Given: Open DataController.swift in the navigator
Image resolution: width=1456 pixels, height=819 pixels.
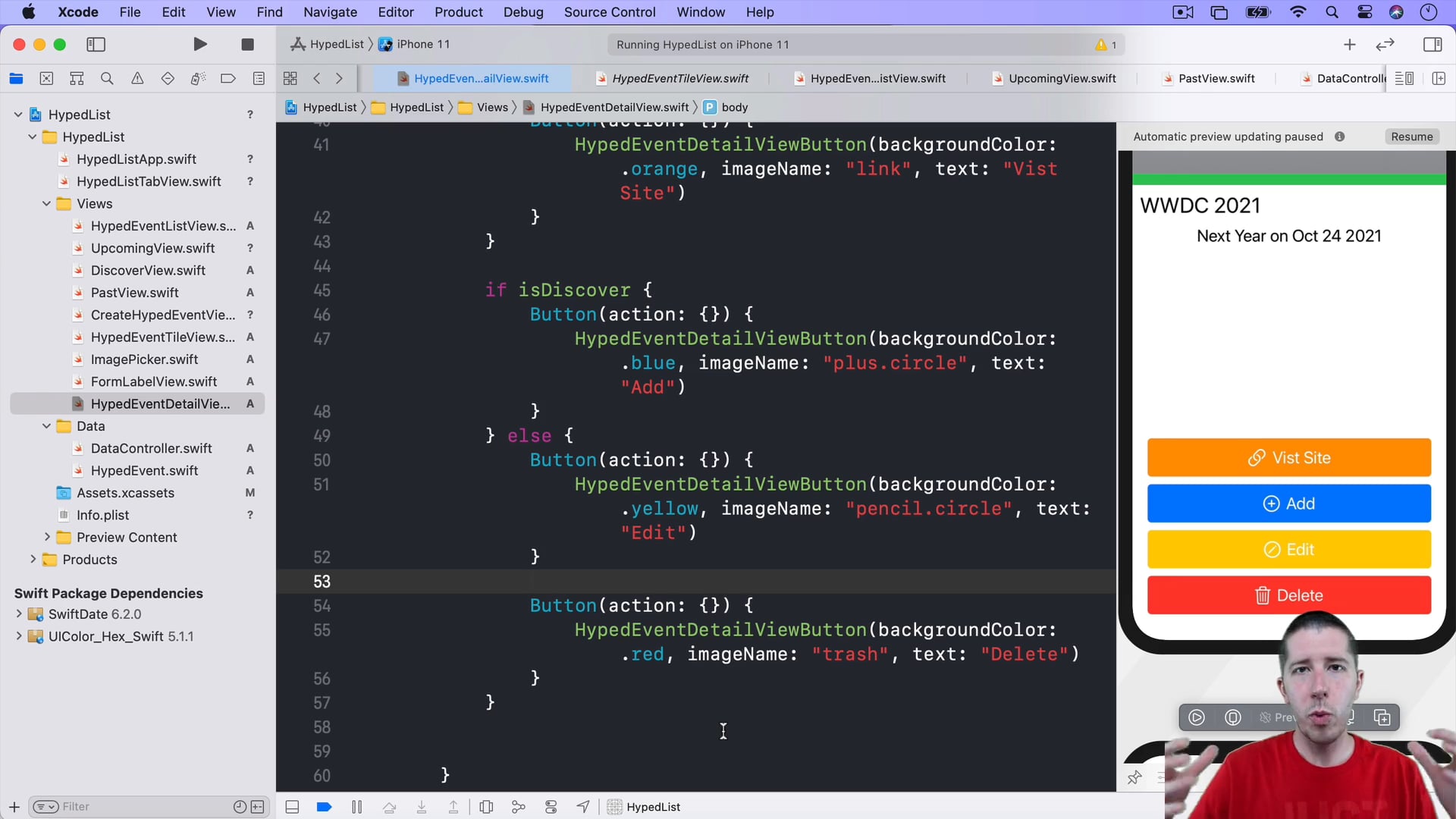Looking at the screenshot, I should click(x=151, y=449).
